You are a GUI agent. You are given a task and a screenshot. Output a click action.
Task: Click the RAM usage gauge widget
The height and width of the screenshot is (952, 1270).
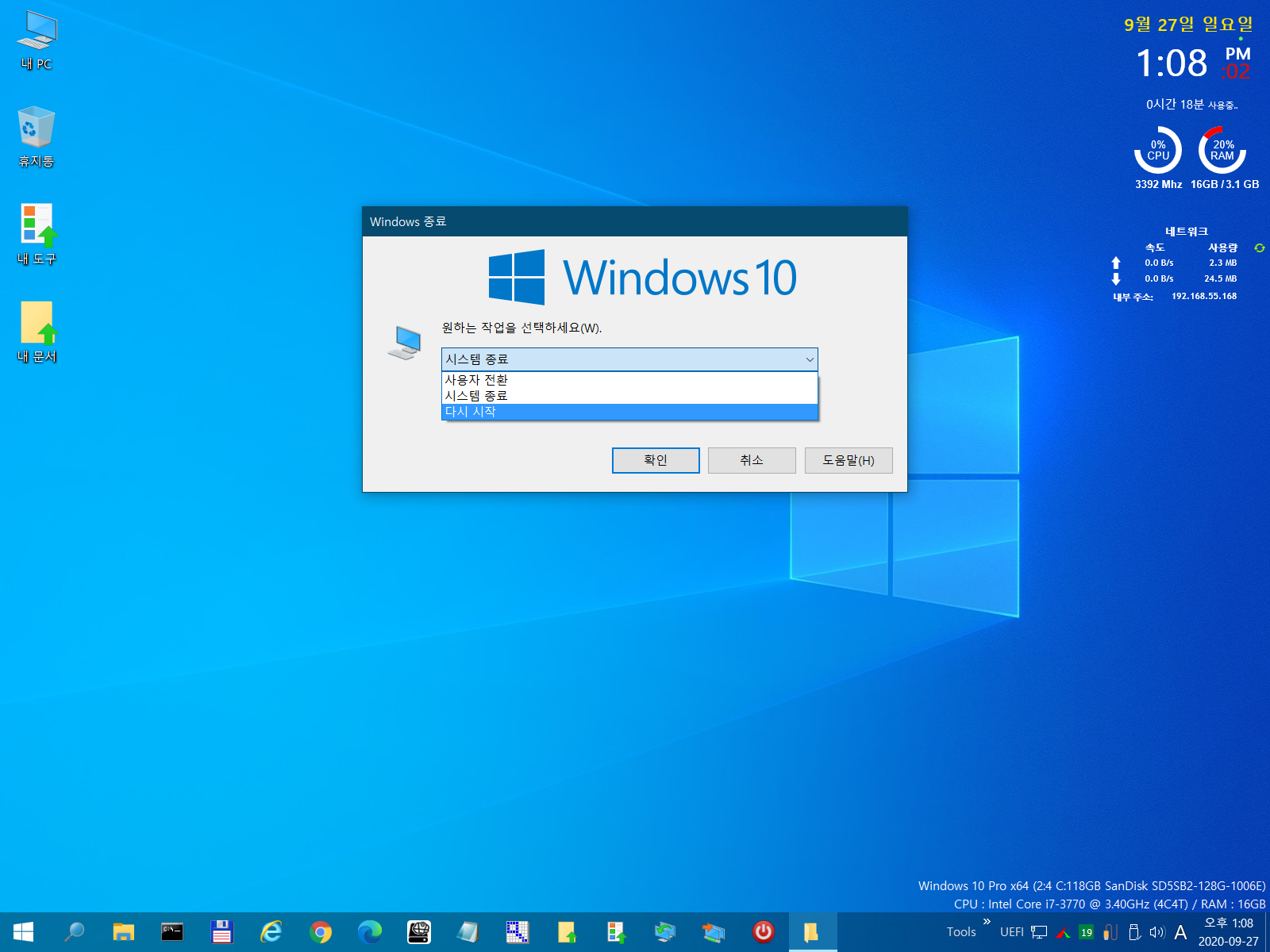tap(1222, 150)
